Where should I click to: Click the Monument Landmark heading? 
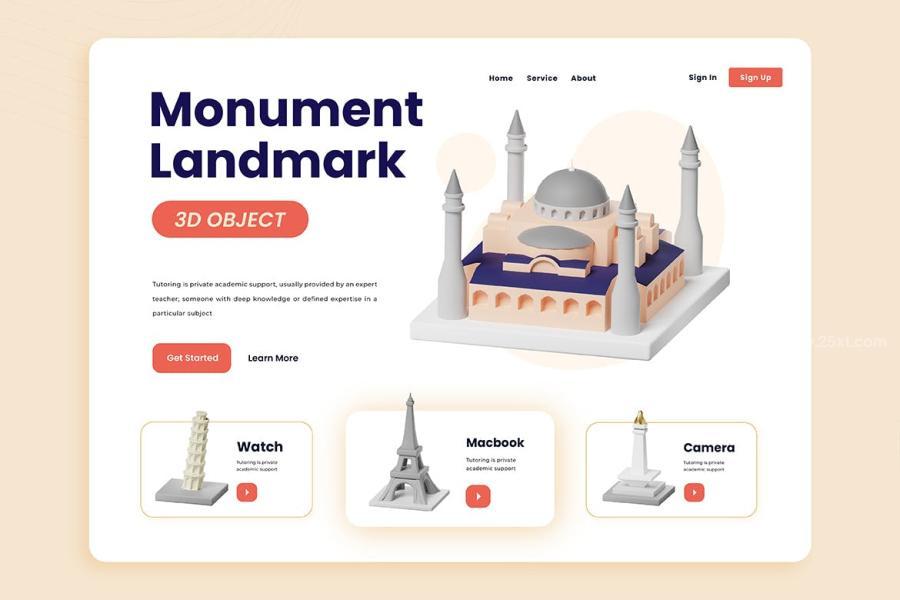click(286, 135)
